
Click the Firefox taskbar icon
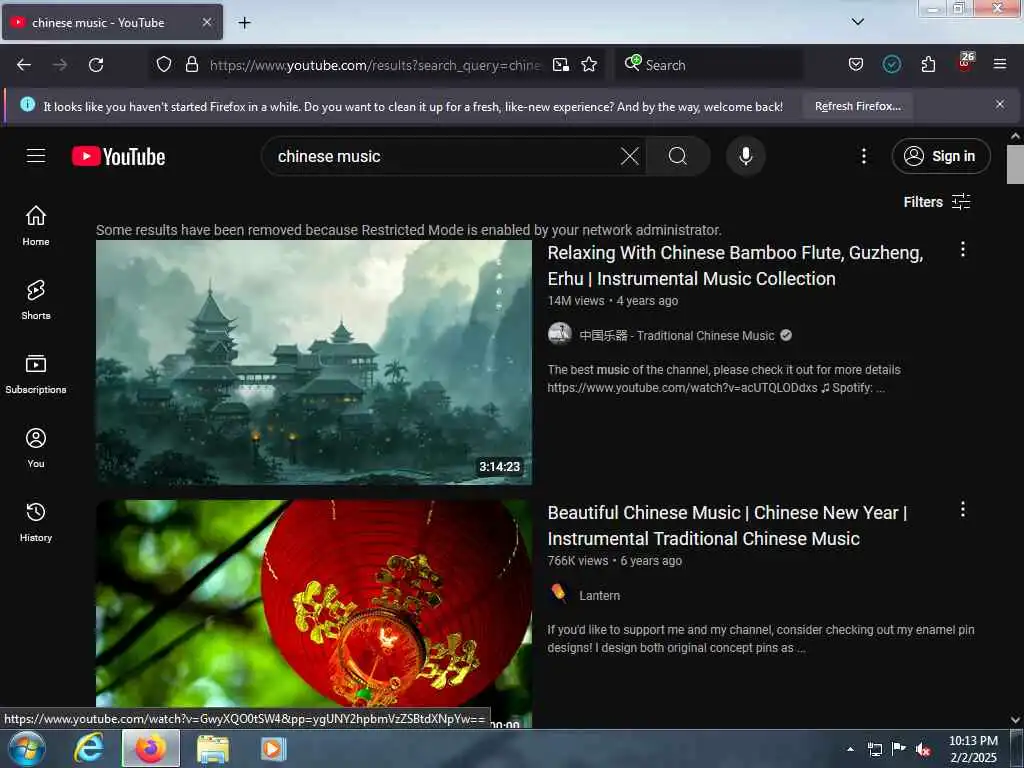[150, 748]
